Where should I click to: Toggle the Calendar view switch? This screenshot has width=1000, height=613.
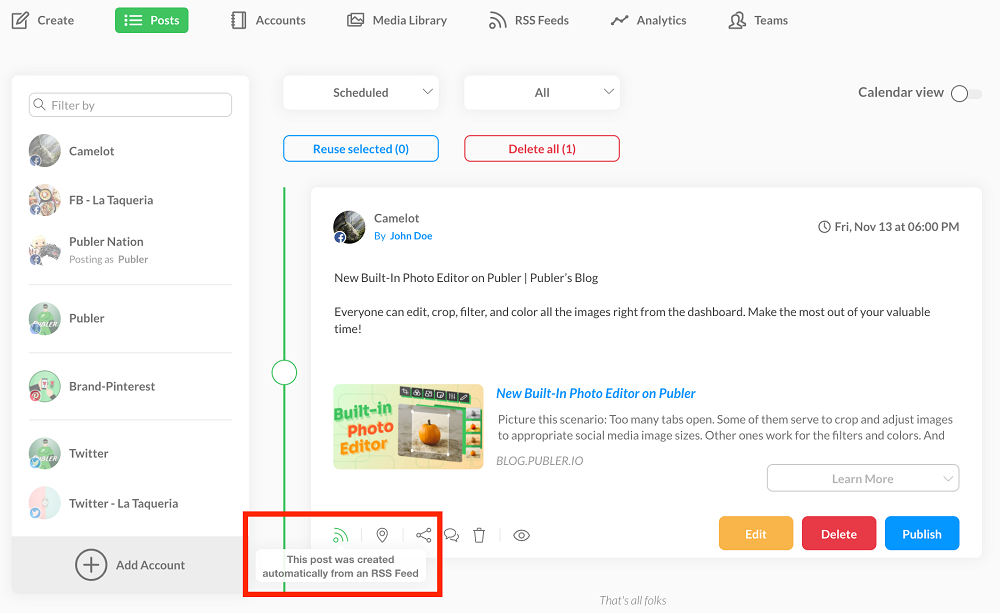tap(965, 93)
